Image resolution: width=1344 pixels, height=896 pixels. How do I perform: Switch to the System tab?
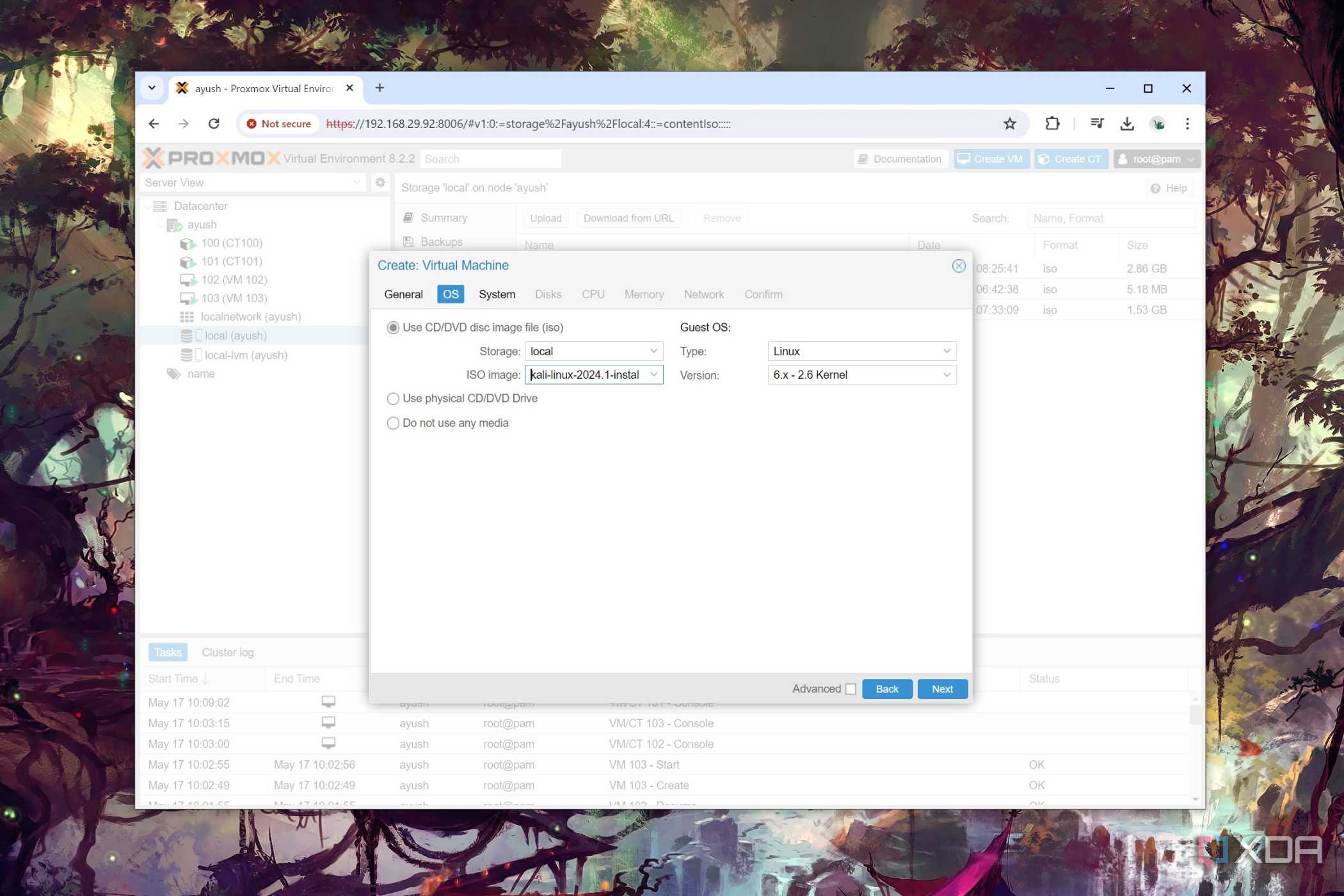[x=497, y=294]
